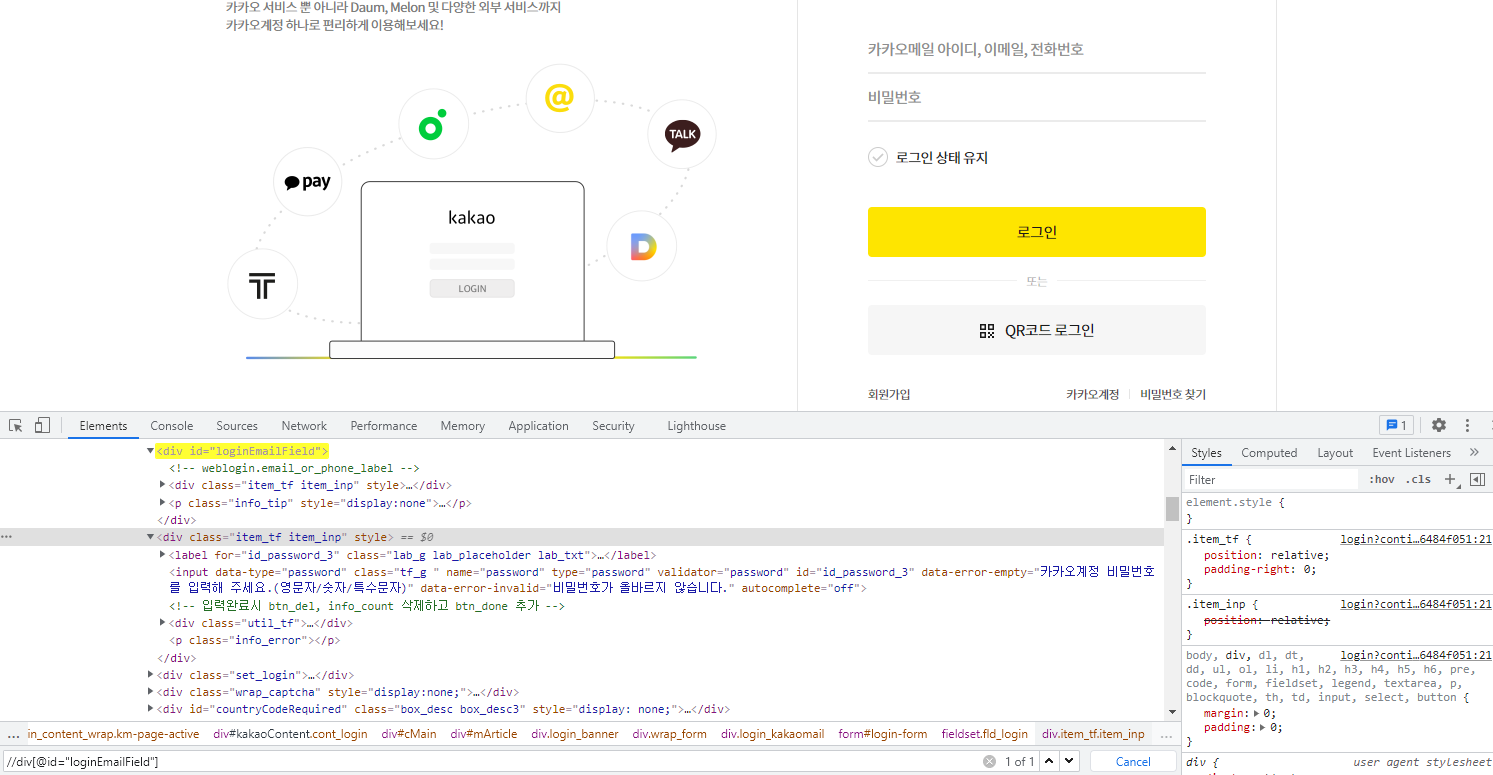Open the ellipsis on selected DOM row
Screen dimensions: 1493x775
[x=7, y=537]
